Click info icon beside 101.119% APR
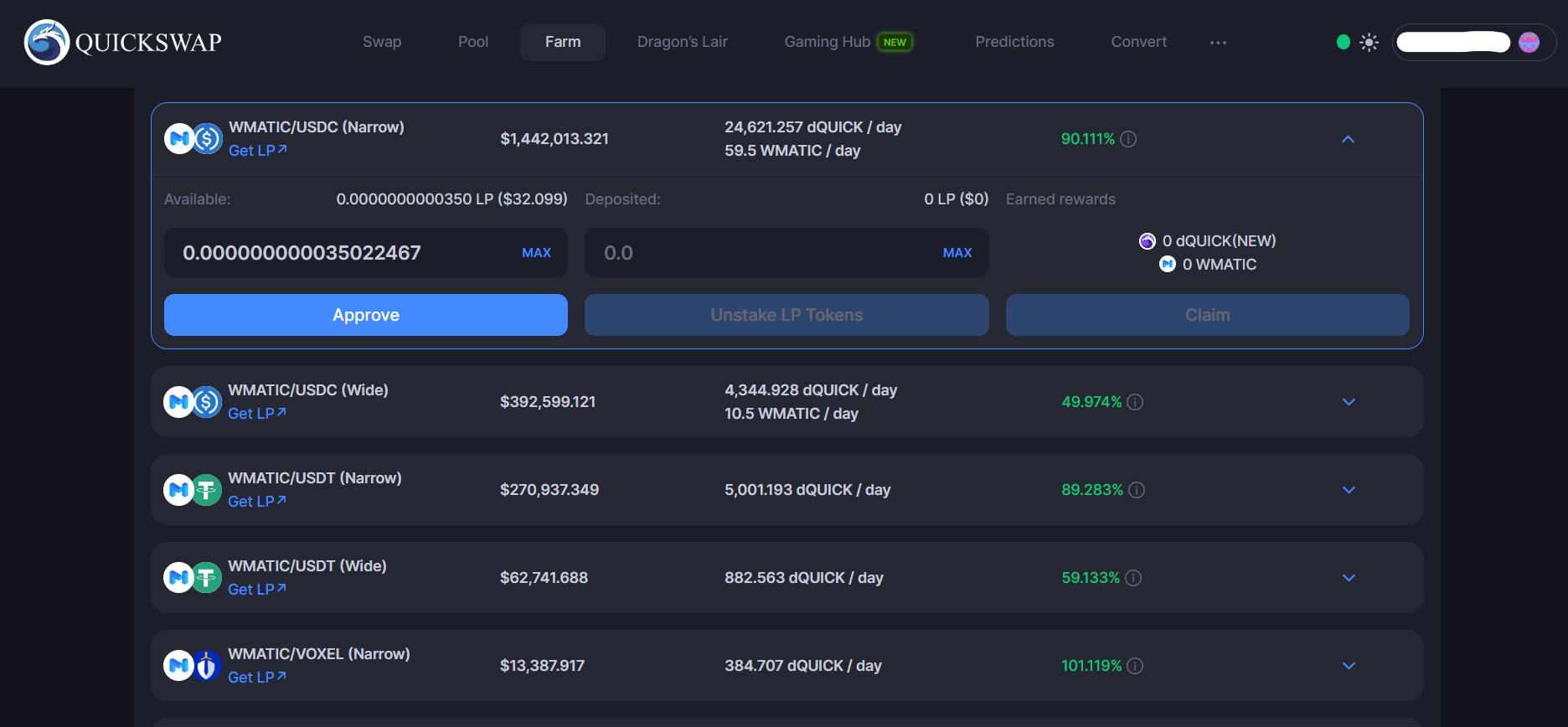This screenshot has height=727, width=1568. pos(1135,666)
